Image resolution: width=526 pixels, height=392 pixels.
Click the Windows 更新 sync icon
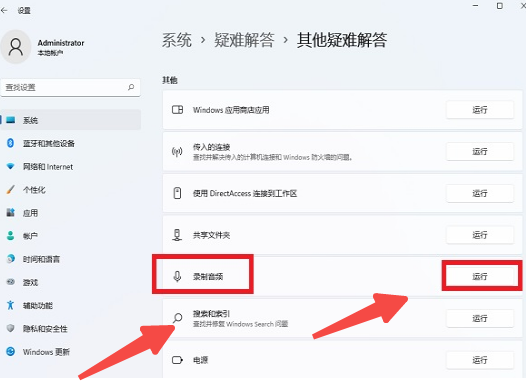pyautogui.click(x=10, y=351)
